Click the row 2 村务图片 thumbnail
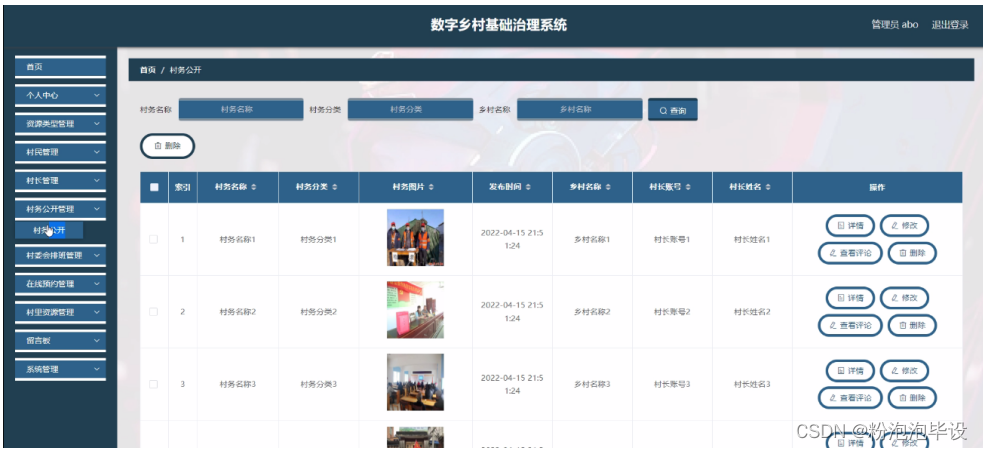The height and width of the screenshot is (450, 983). click(415, 310)
